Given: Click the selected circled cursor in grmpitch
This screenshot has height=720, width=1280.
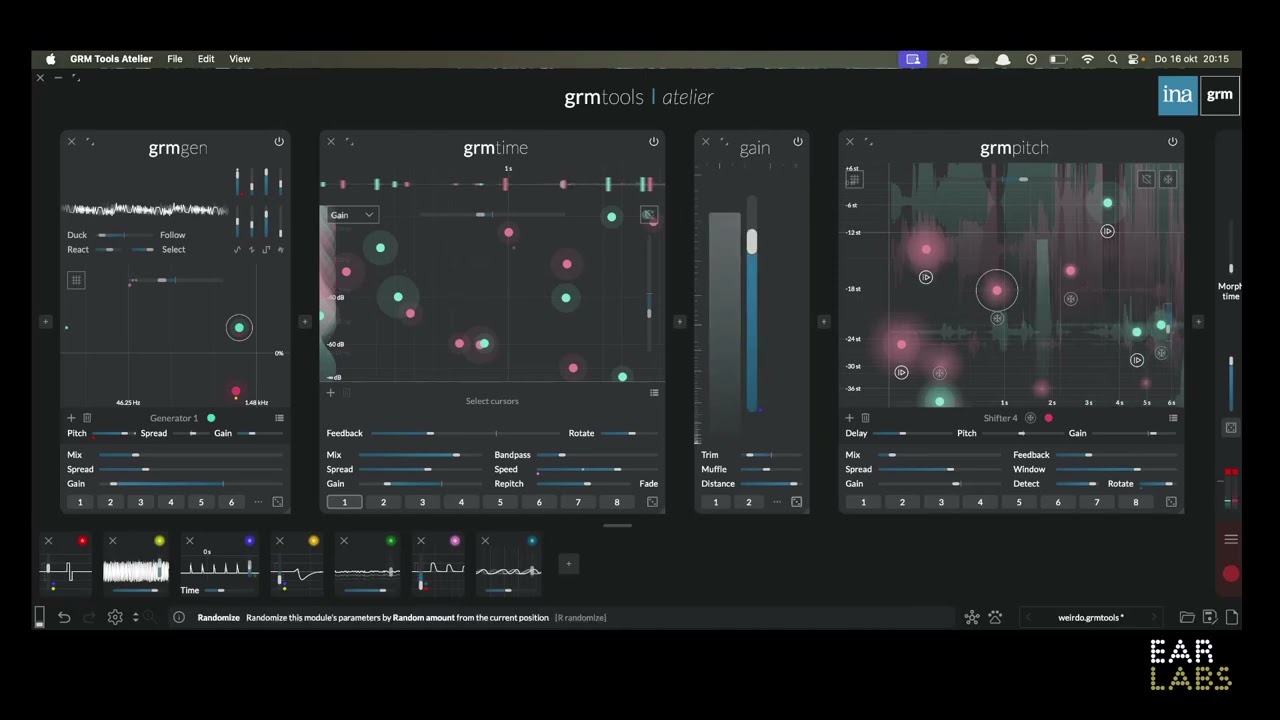Looking at the screenshot, I should tap(996, 290).
